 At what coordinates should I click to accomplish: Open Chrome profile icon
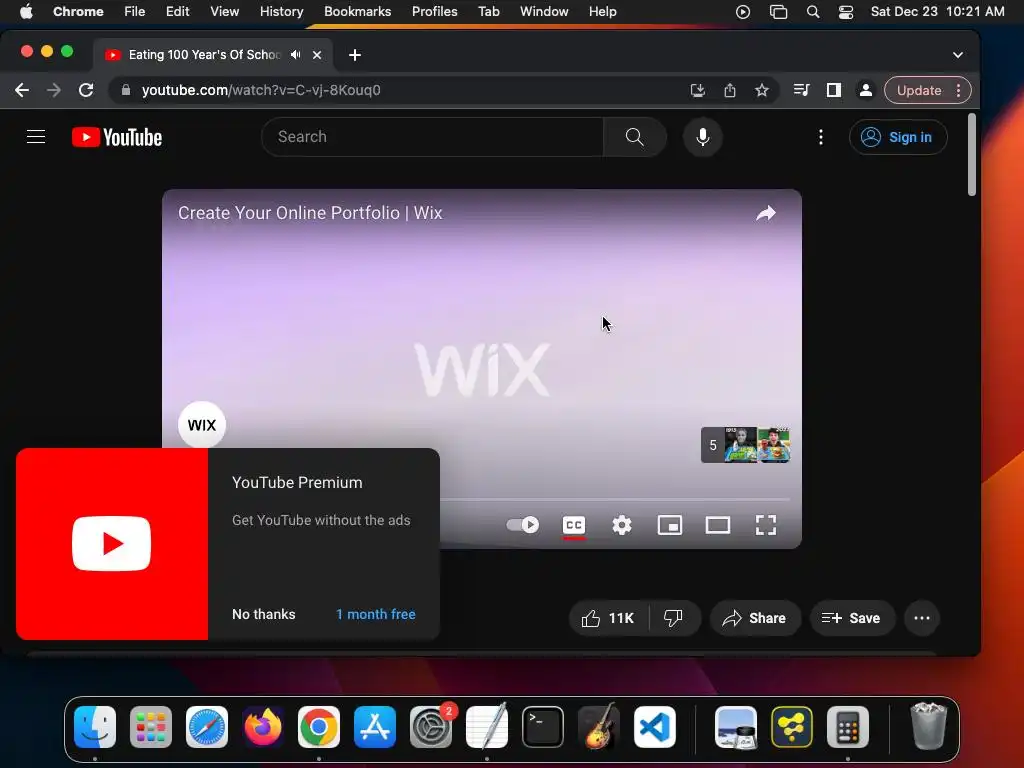865,90
